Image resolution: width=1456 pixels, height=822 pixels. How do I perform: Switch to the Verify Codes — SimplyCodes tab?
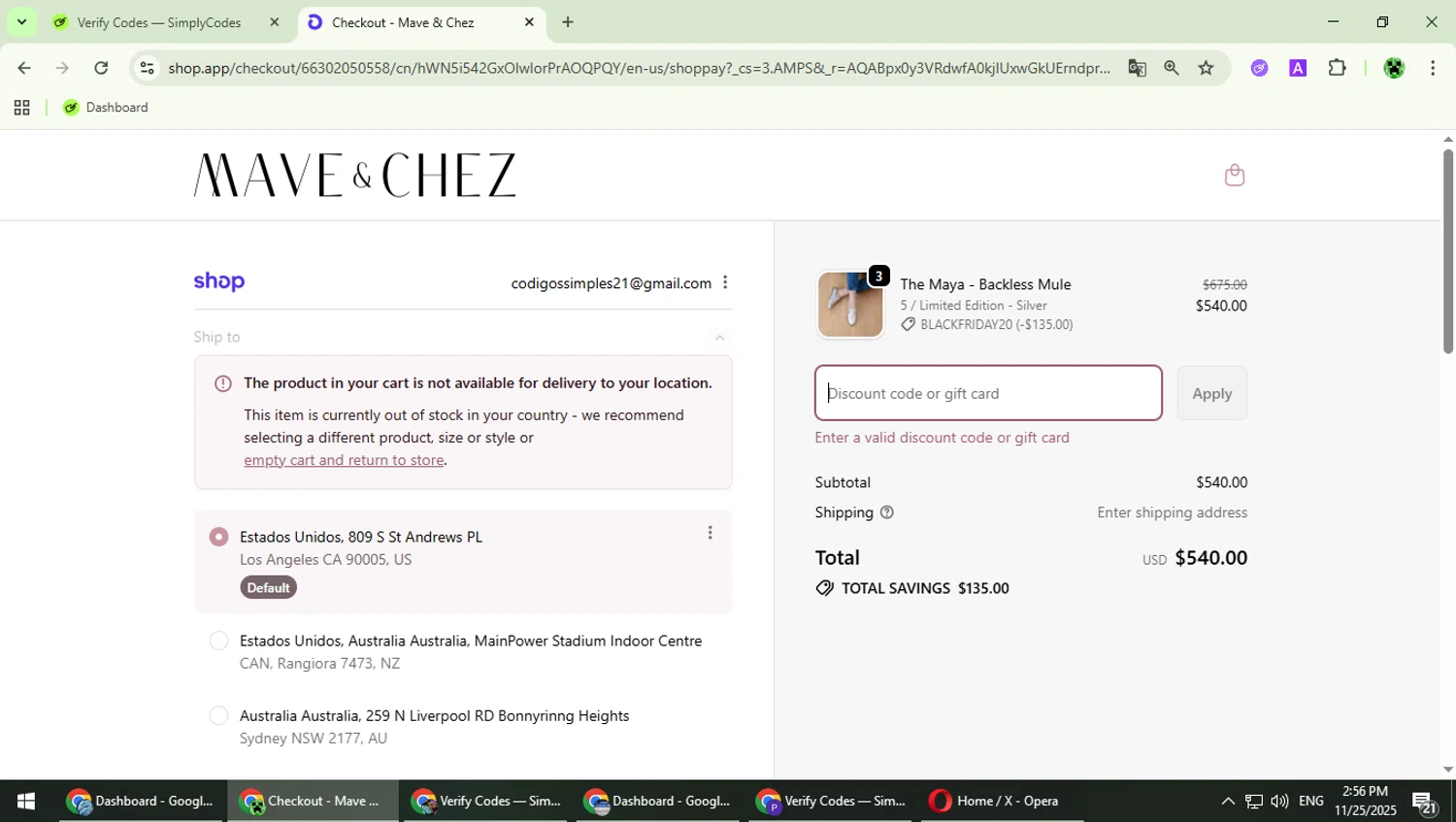point(159,22)
